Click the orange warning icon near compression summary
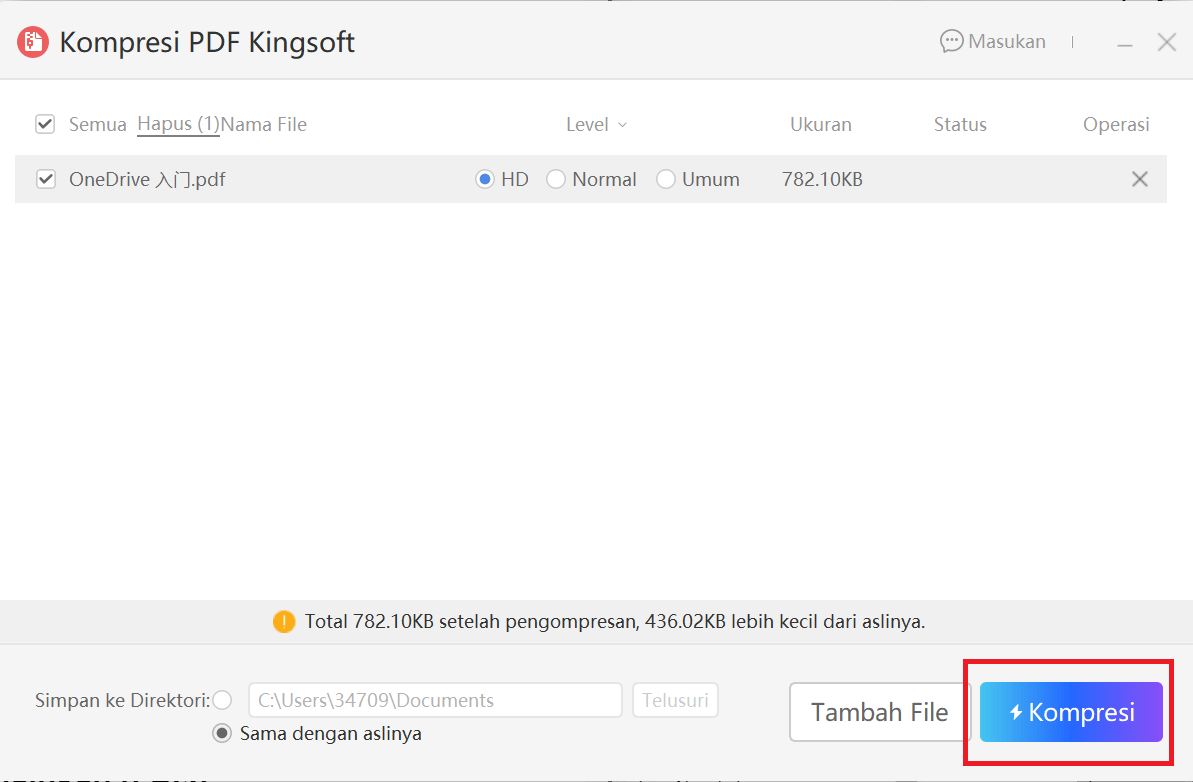The image size is (1193, 782). [x=283, y=621]
